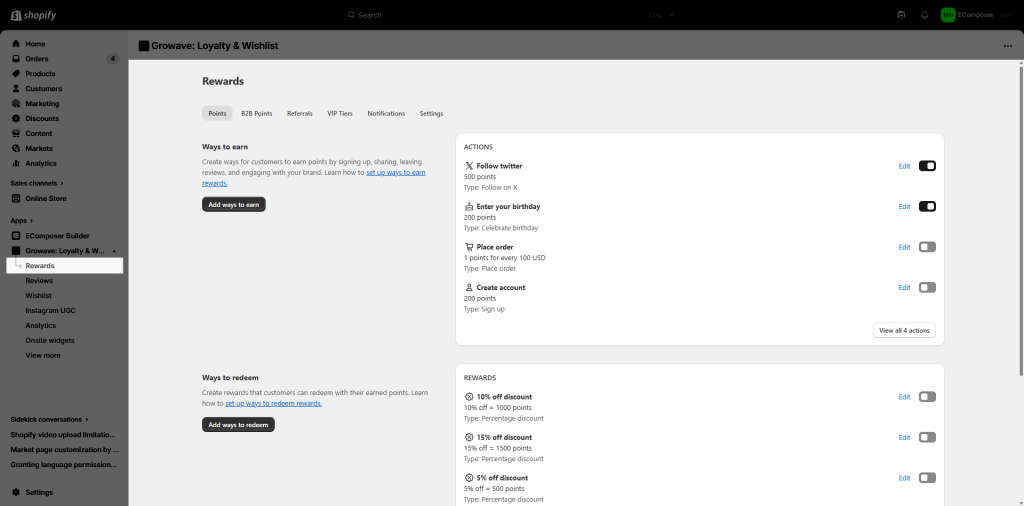
Task: Click the Add ways to earn button
Action: coord(233,205)
